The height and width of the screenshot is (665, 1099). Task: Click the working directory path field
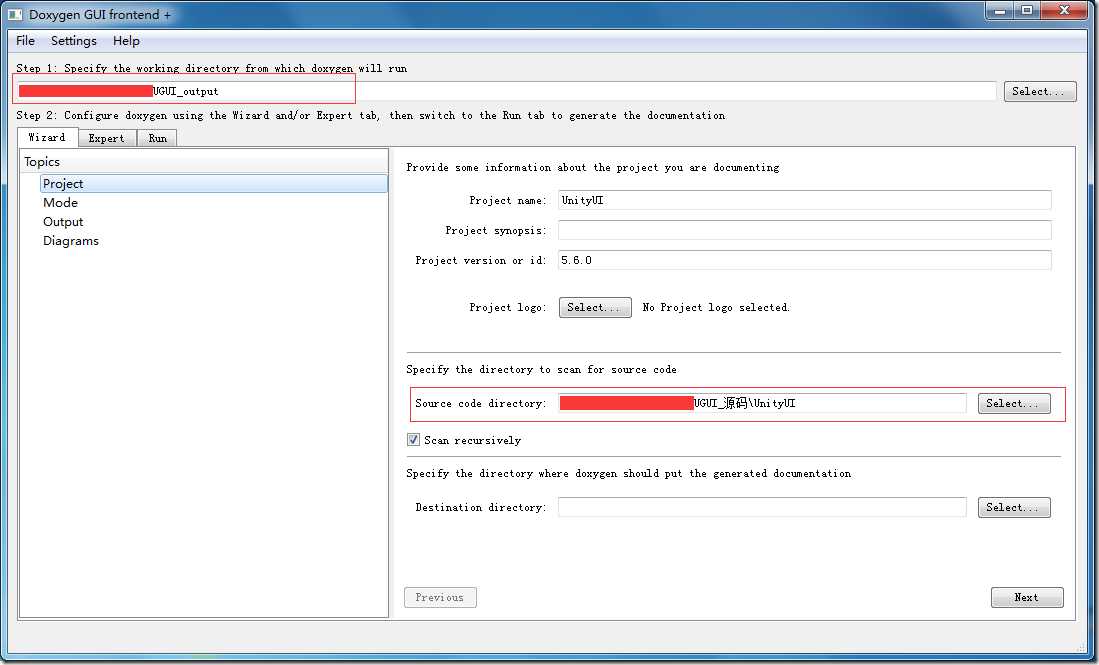(x=505, y=91)
